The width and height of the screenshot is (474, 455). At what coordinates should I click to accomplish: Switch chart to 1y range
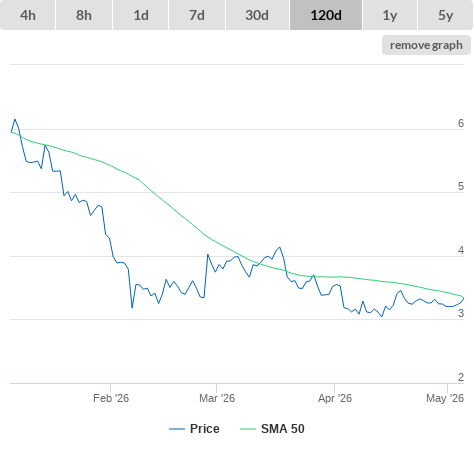(x=390, y=15)
